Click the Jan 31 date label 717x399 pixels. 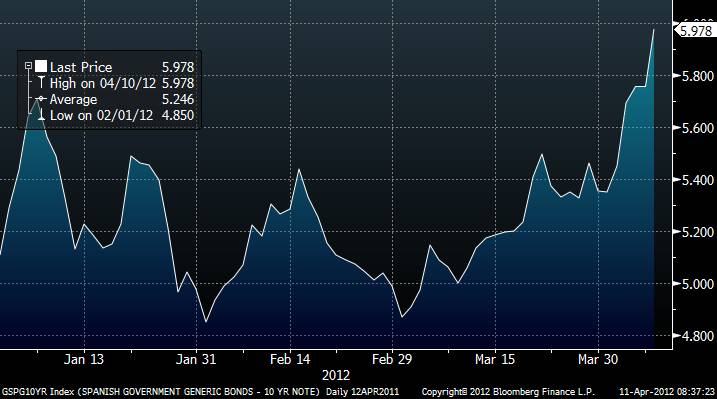(196, 359)
